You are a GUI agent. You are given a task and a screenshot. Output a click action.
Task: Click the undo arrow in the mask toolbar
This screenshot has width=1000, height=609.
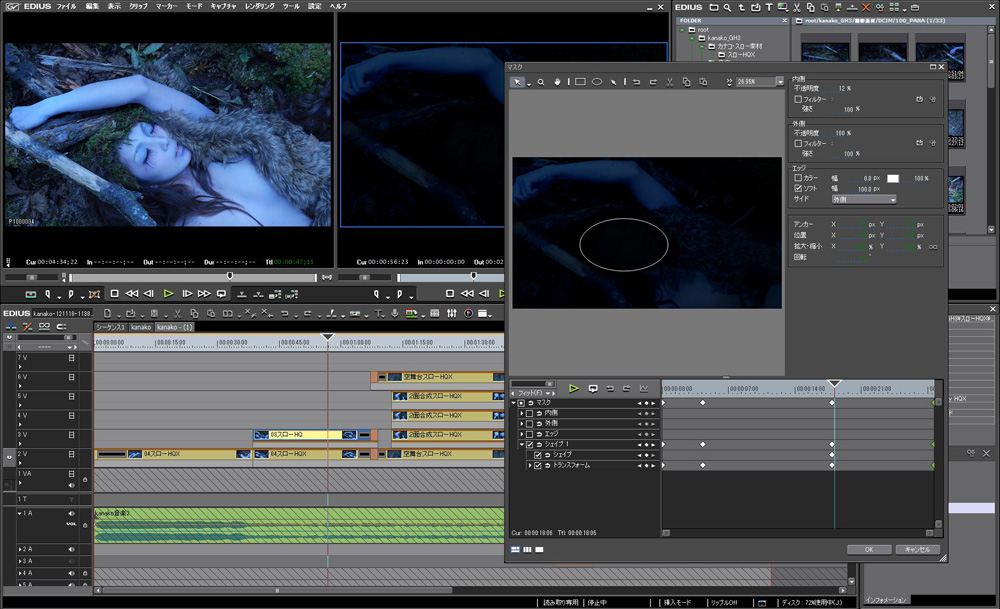(x=636, y=82)
